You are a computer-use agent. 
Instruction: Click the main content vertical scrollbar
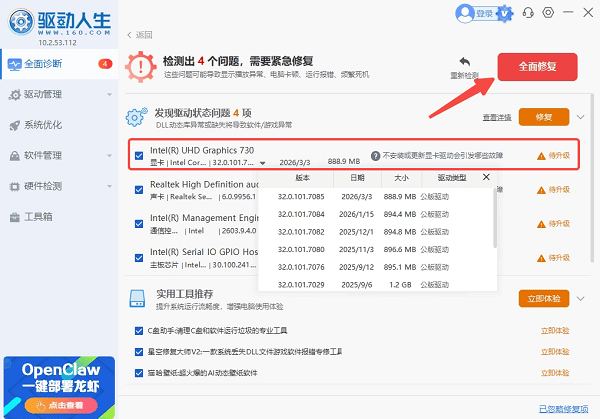point(592,178)
